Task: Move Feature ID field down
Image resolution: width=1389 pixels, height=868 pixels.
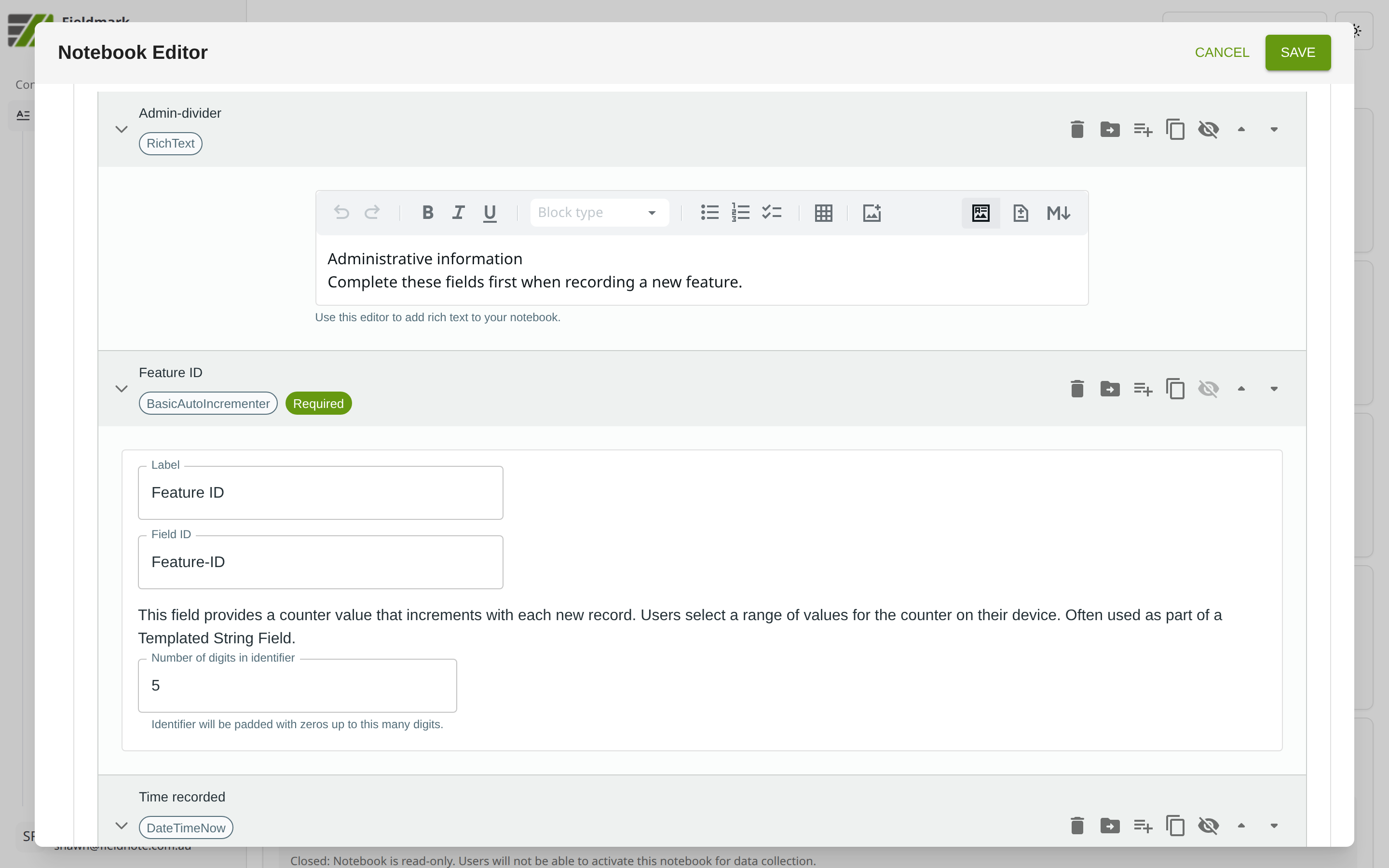Action: pyautogui.click(x=1274, y=389)
